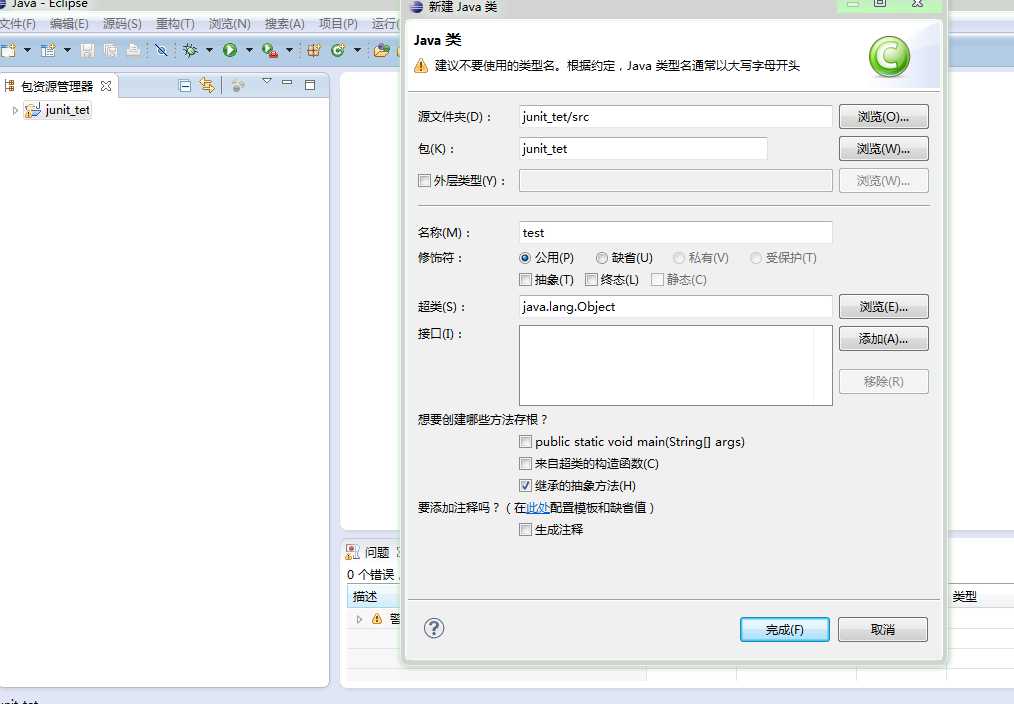Click the green Run icon
This screenshot has width=1014, height=704.
tap(230, 50)
